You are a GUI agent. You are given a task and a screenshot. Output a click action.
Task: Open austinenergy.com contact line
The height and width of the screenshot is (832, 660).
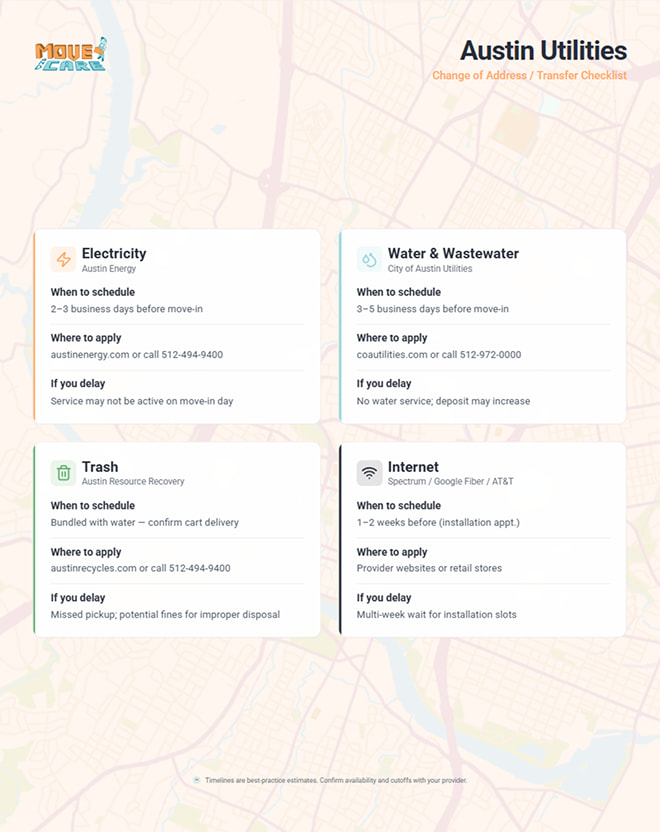coord(137,354)
